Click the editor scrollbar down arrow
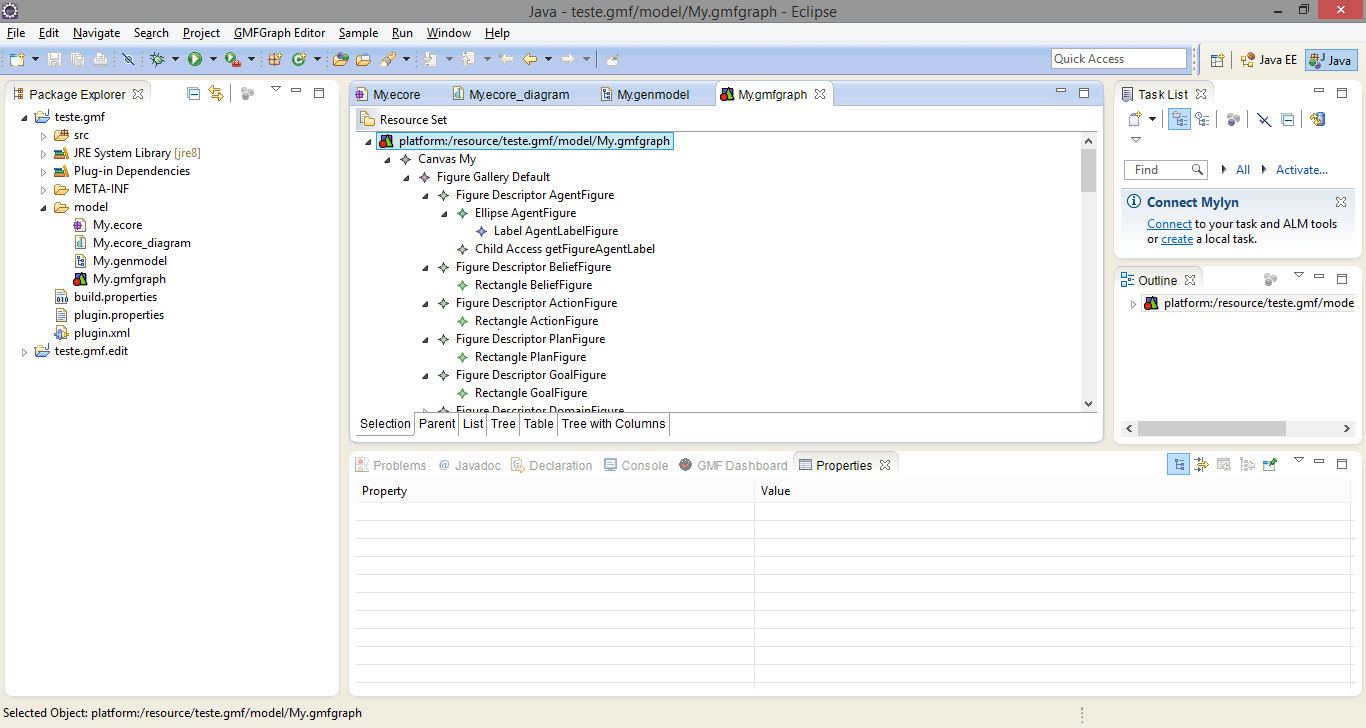This screenshot has height=728, width=1366. (1088, 403)
